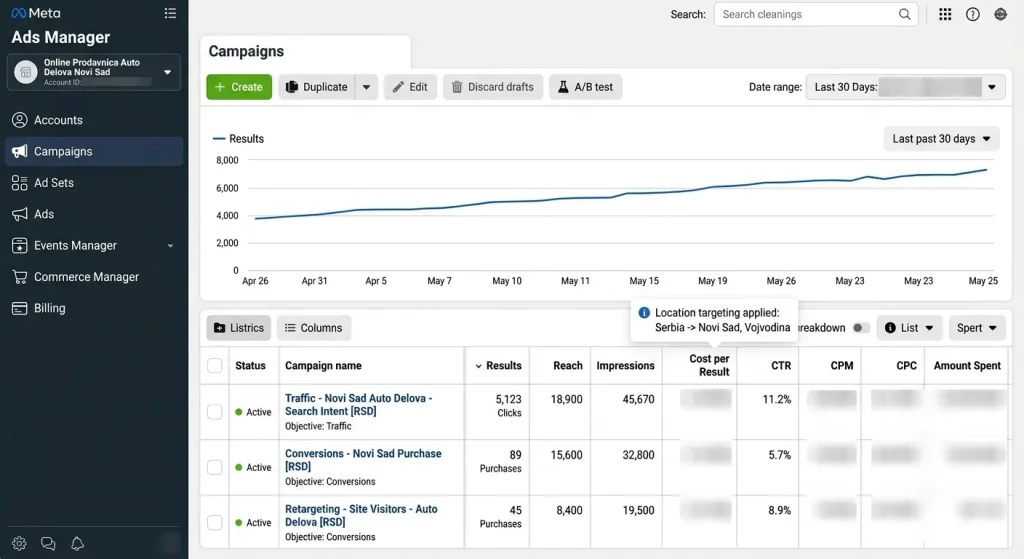Go to Accounts in sidebar
The width and height of the screenshot is (1024, 559).
[x=94, y=120]
